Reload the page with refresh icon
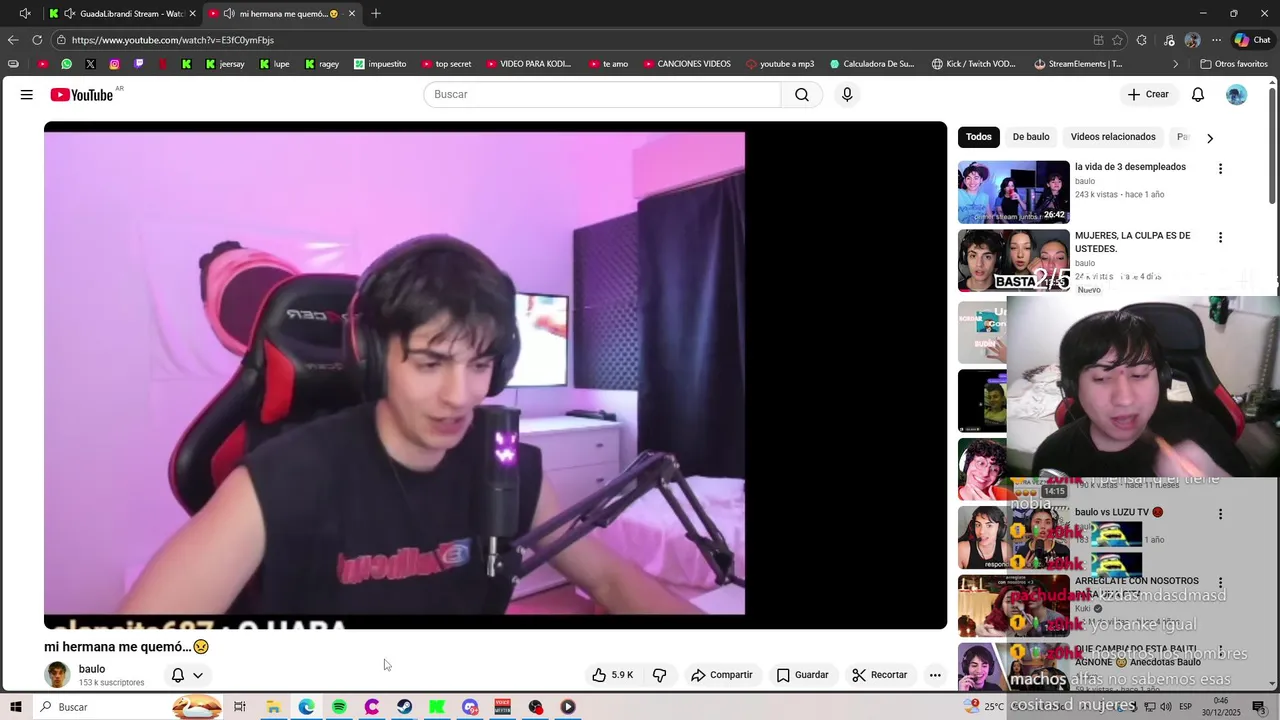The height and width of the screenshot is (720, 1280). pyautogui.click(x=37, y=40)
